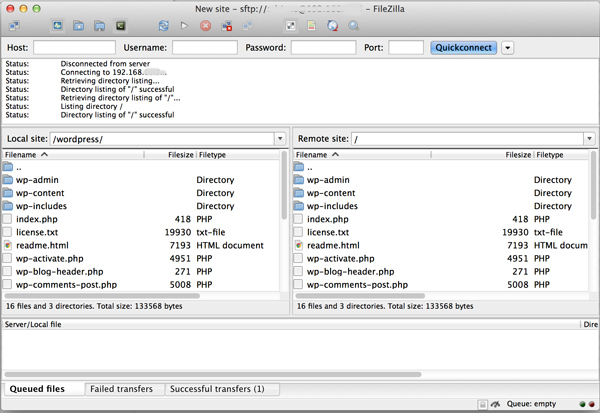Click the Local site path field

(162, 139)
